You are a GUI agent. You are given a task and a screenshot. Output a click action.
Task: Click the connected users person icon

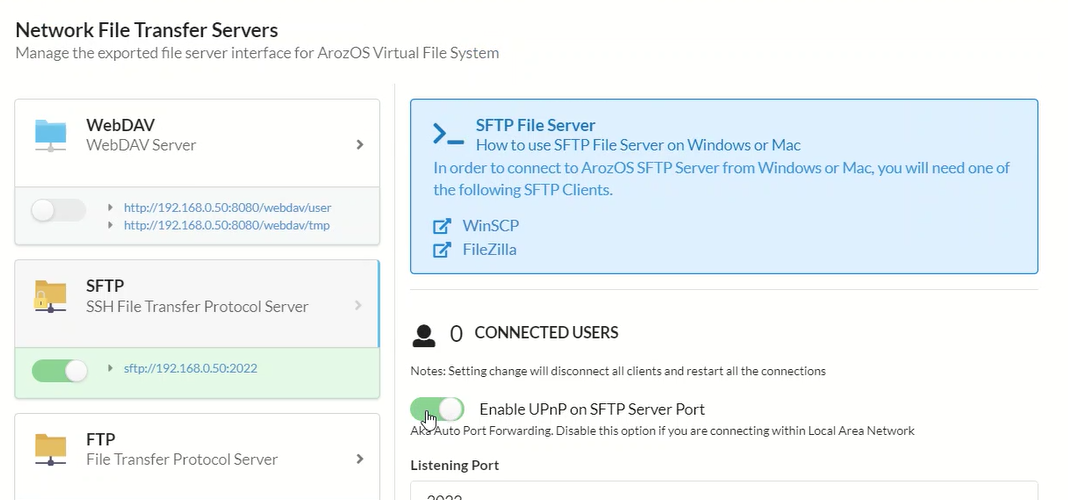pyautogui.click(x=424, y=334)
